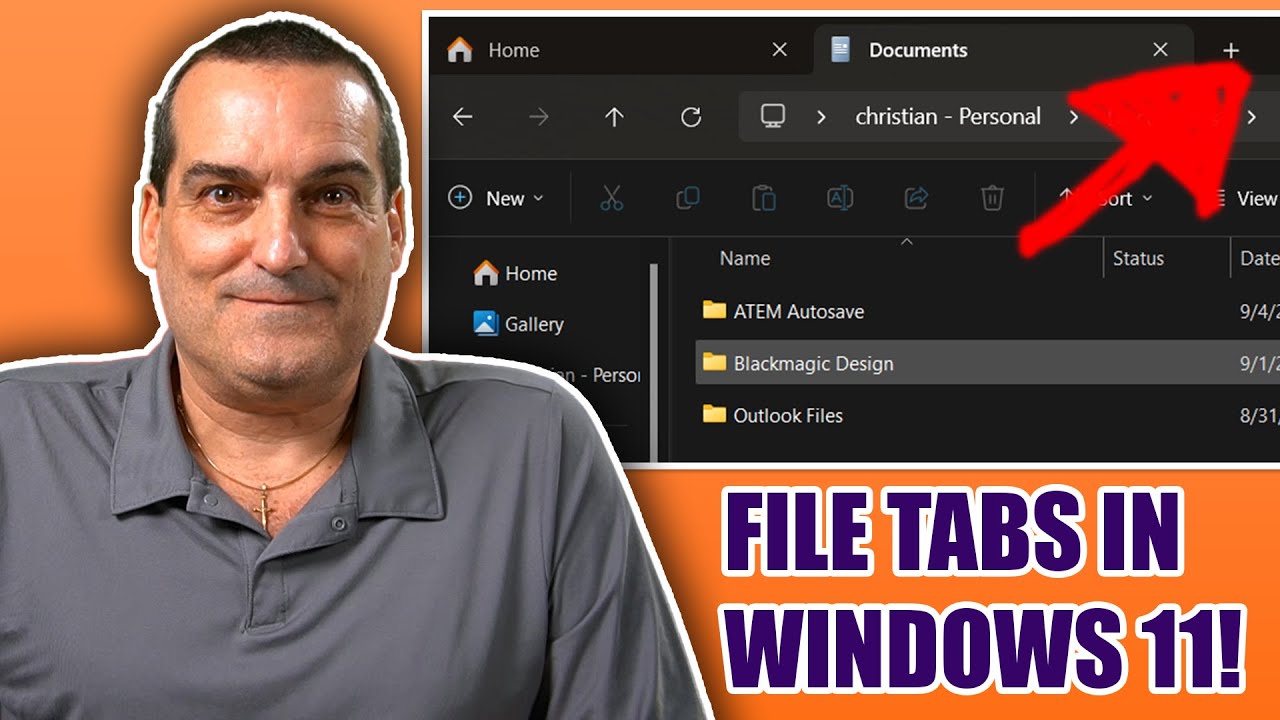1280x720 pixels.
Task: Click the Copy icon
Action: click(687, 198)
